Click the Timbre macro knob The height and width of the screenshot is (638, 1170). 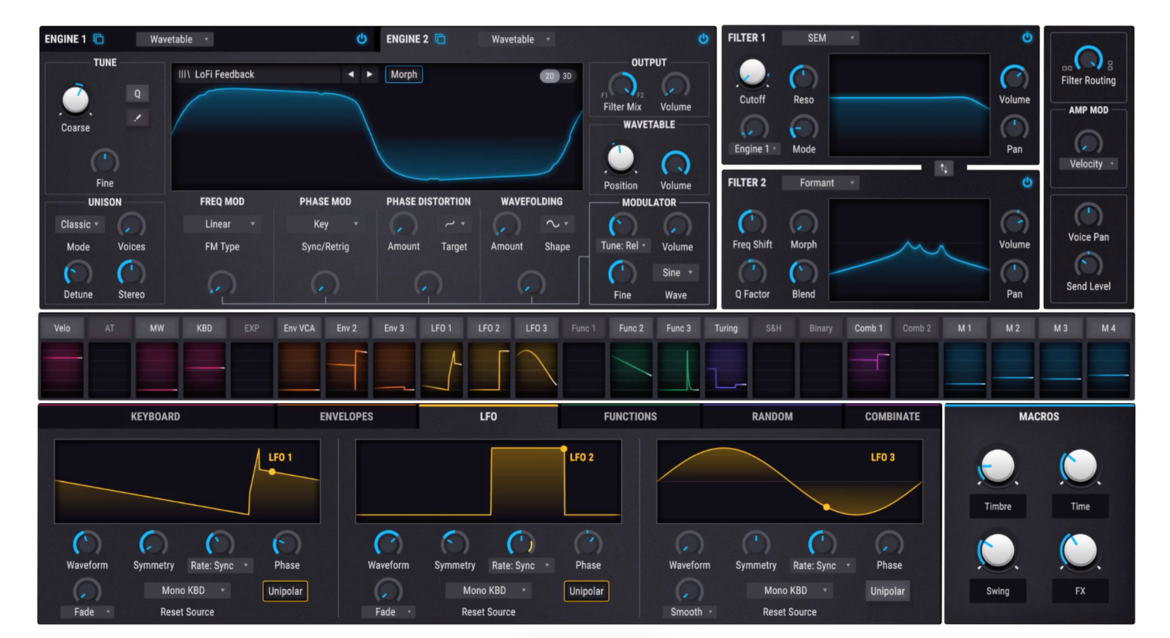(998, 467)
